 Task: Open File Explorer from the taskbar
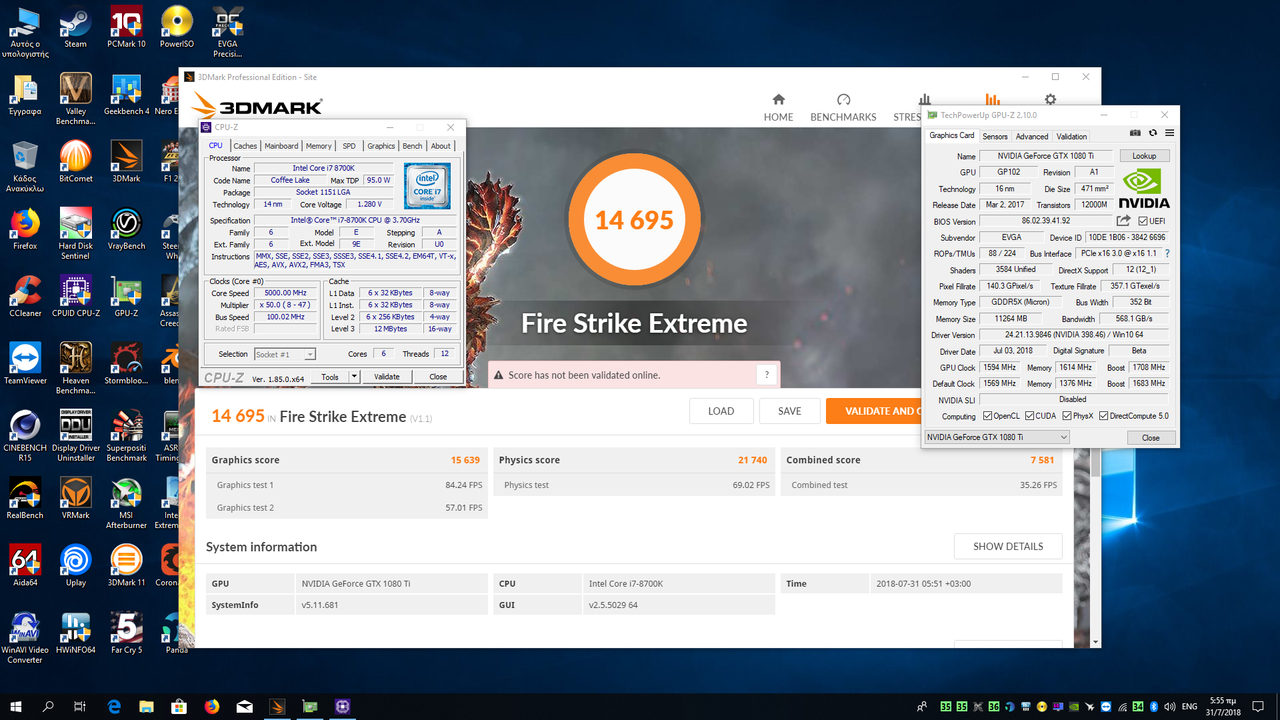(147, 706)
